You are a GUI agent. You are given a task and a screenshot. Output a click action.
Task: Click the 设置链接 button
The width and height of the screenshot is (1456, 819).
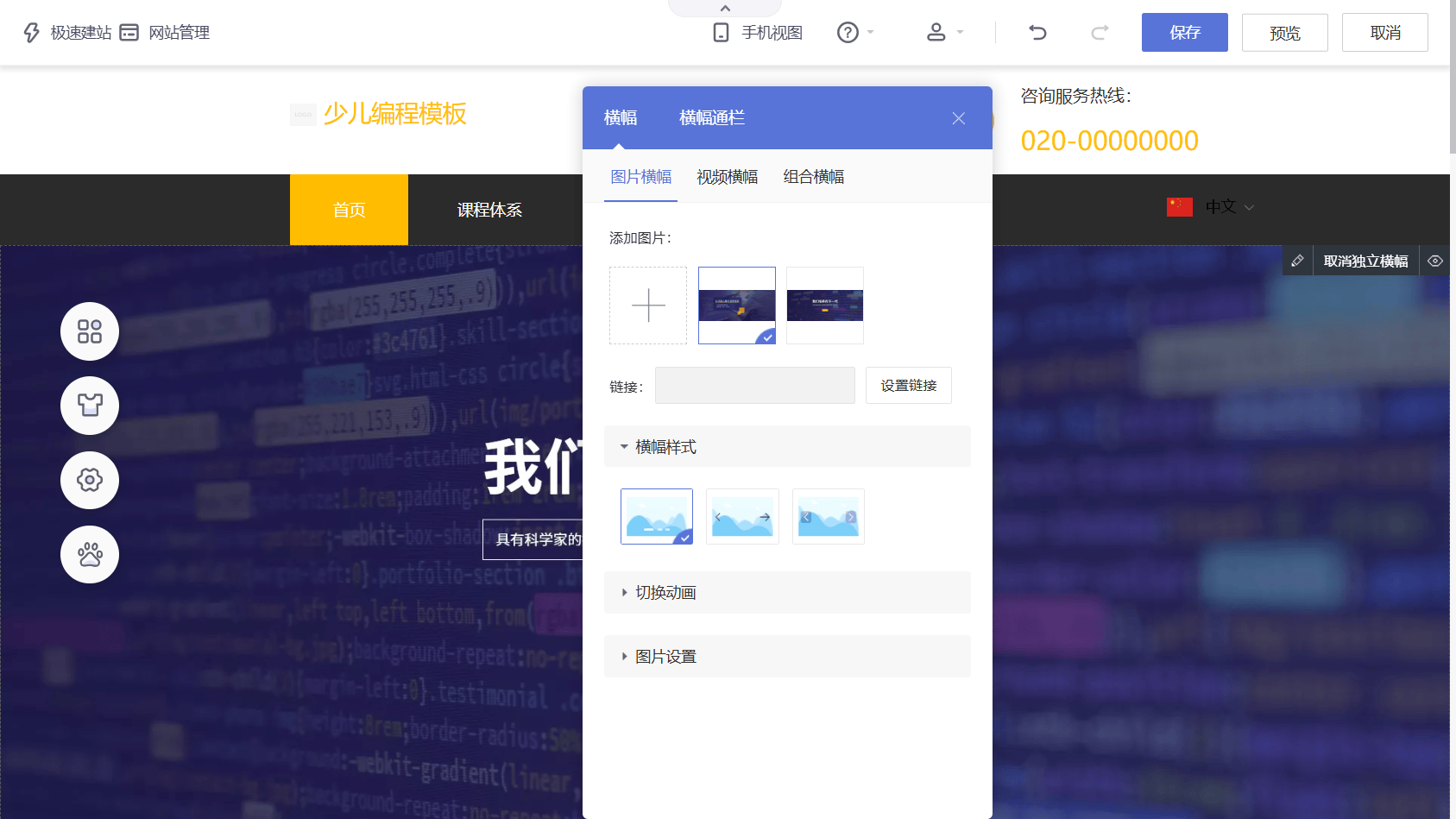click(908, 385)
